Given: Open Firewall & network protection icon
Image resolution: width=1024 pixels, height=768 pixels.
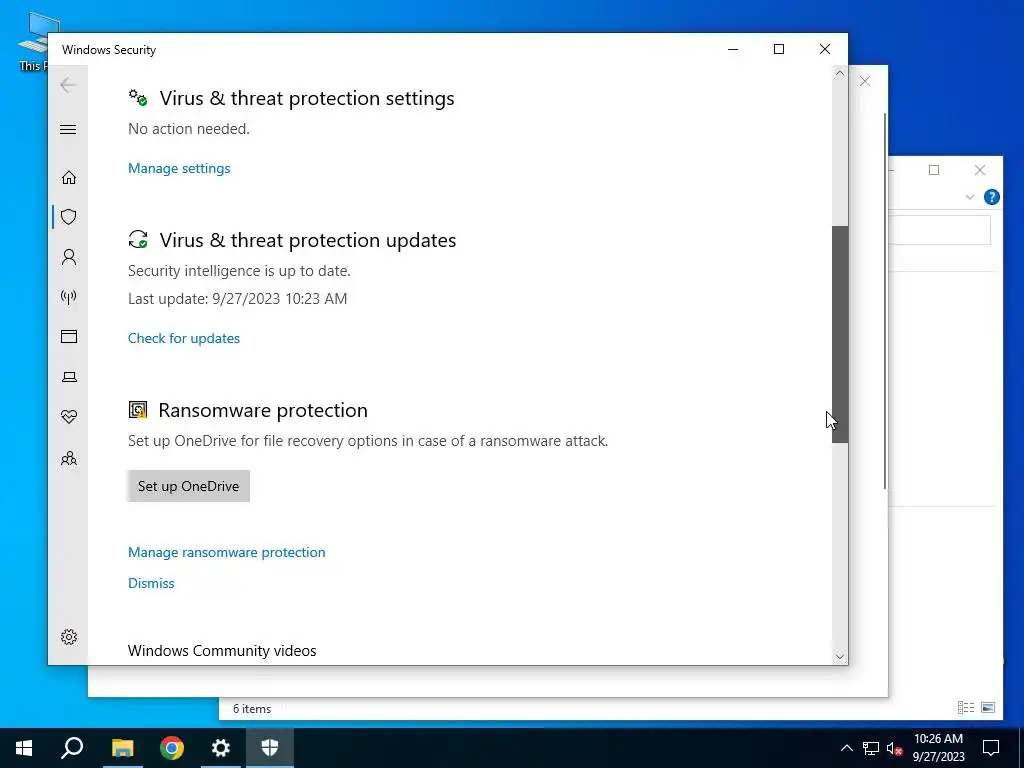Looking at the screenshot, I should tap(69, 297).
